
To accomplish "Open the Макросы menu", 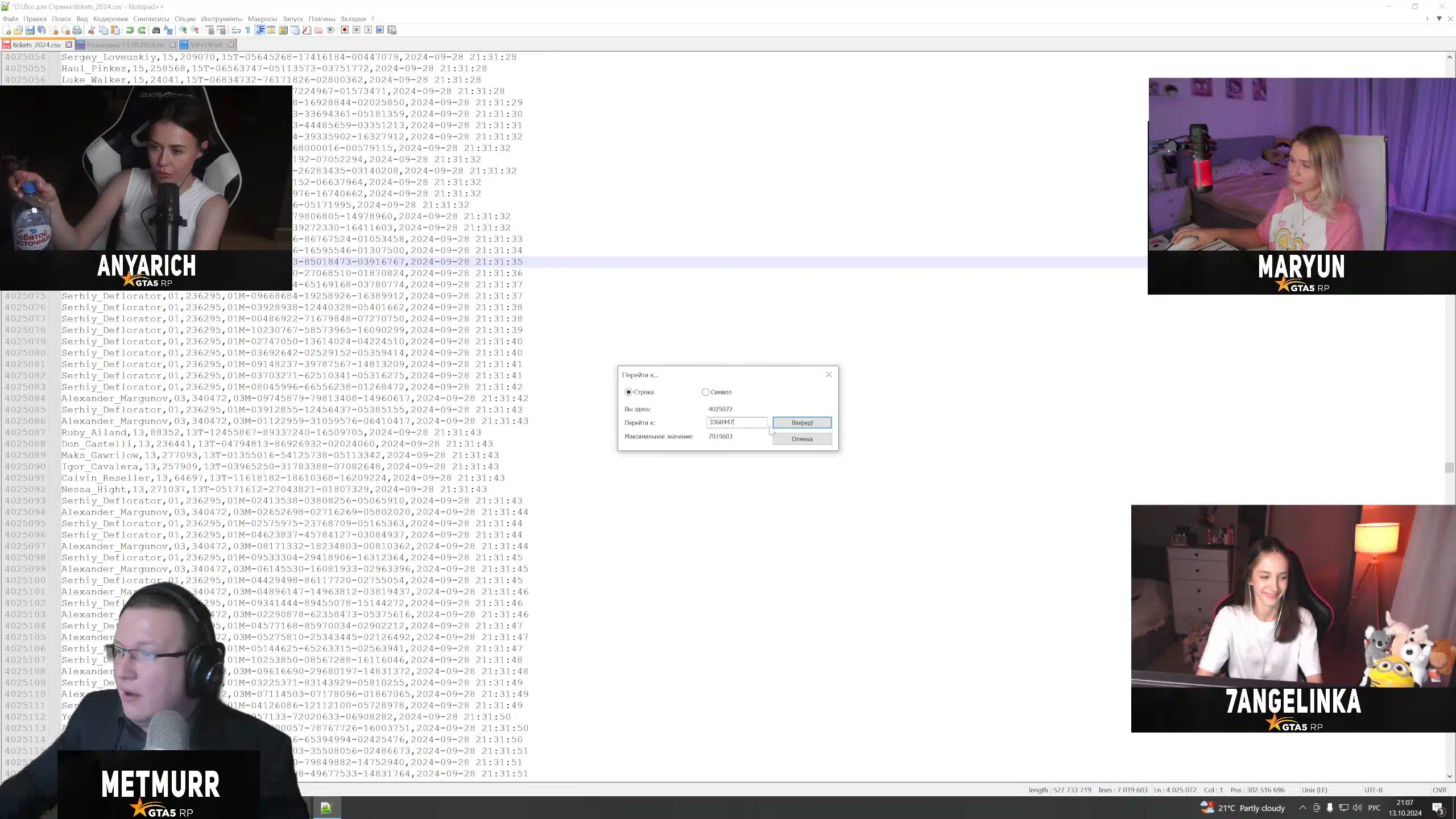I will tap(262, 19).
